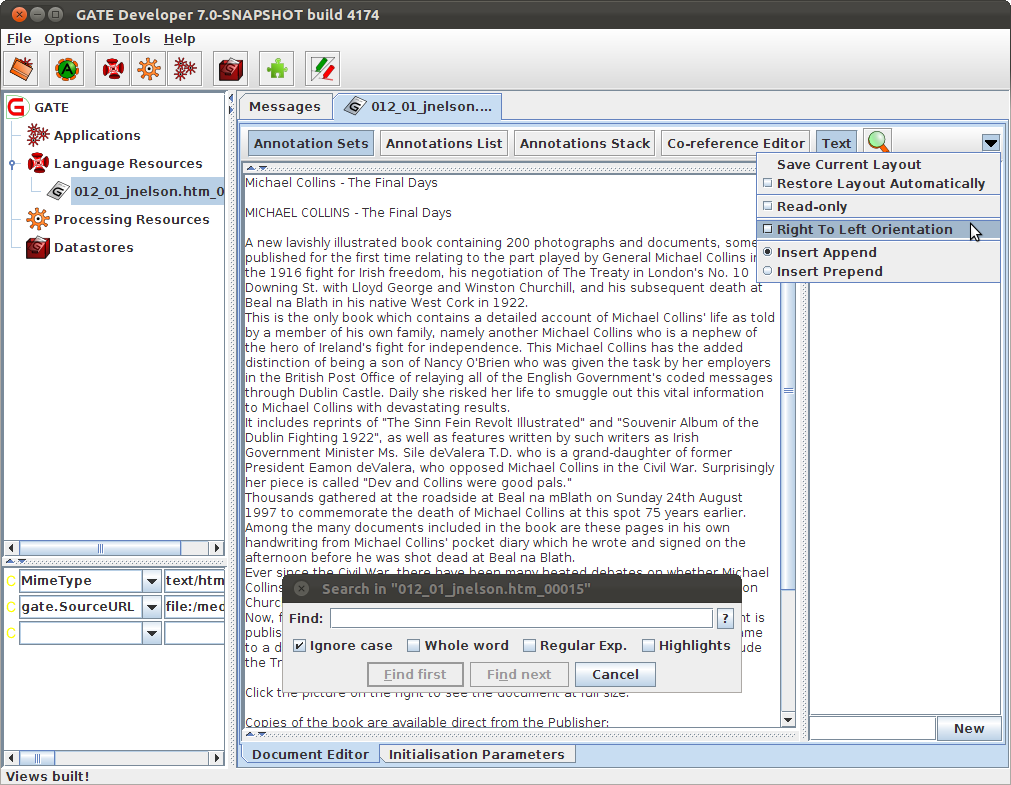Image resolution: width=1011 pixels, height=785 pixels.
Task: Open the MimeType combo box dropdown
Action: (151, 581)
